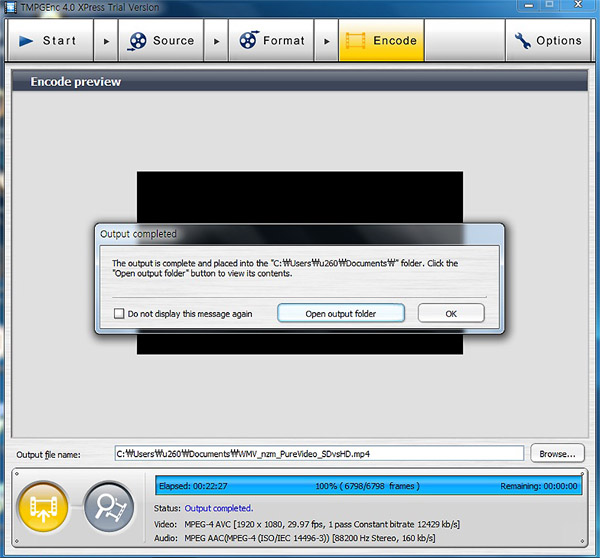Click the arrow between Format and Encode
Viewport: 600px width, 558px height.
[x=326, y=41]
